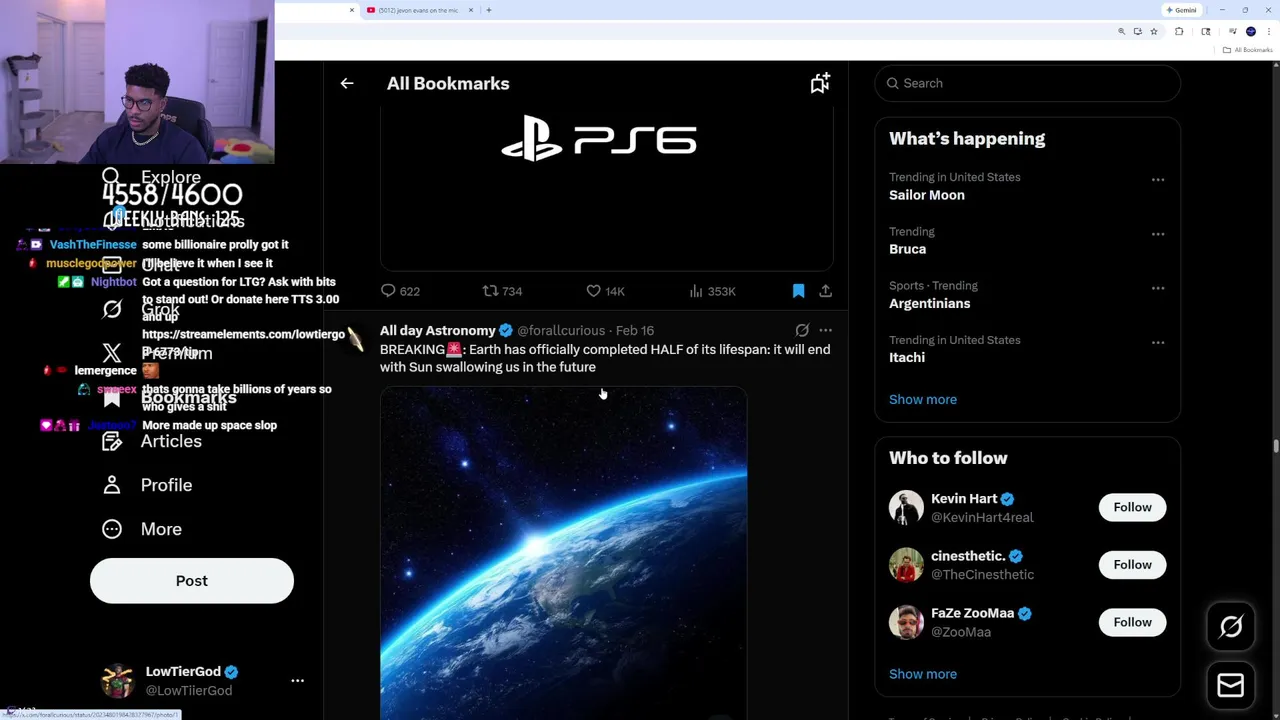Open the Itachi trending topic

907,357
